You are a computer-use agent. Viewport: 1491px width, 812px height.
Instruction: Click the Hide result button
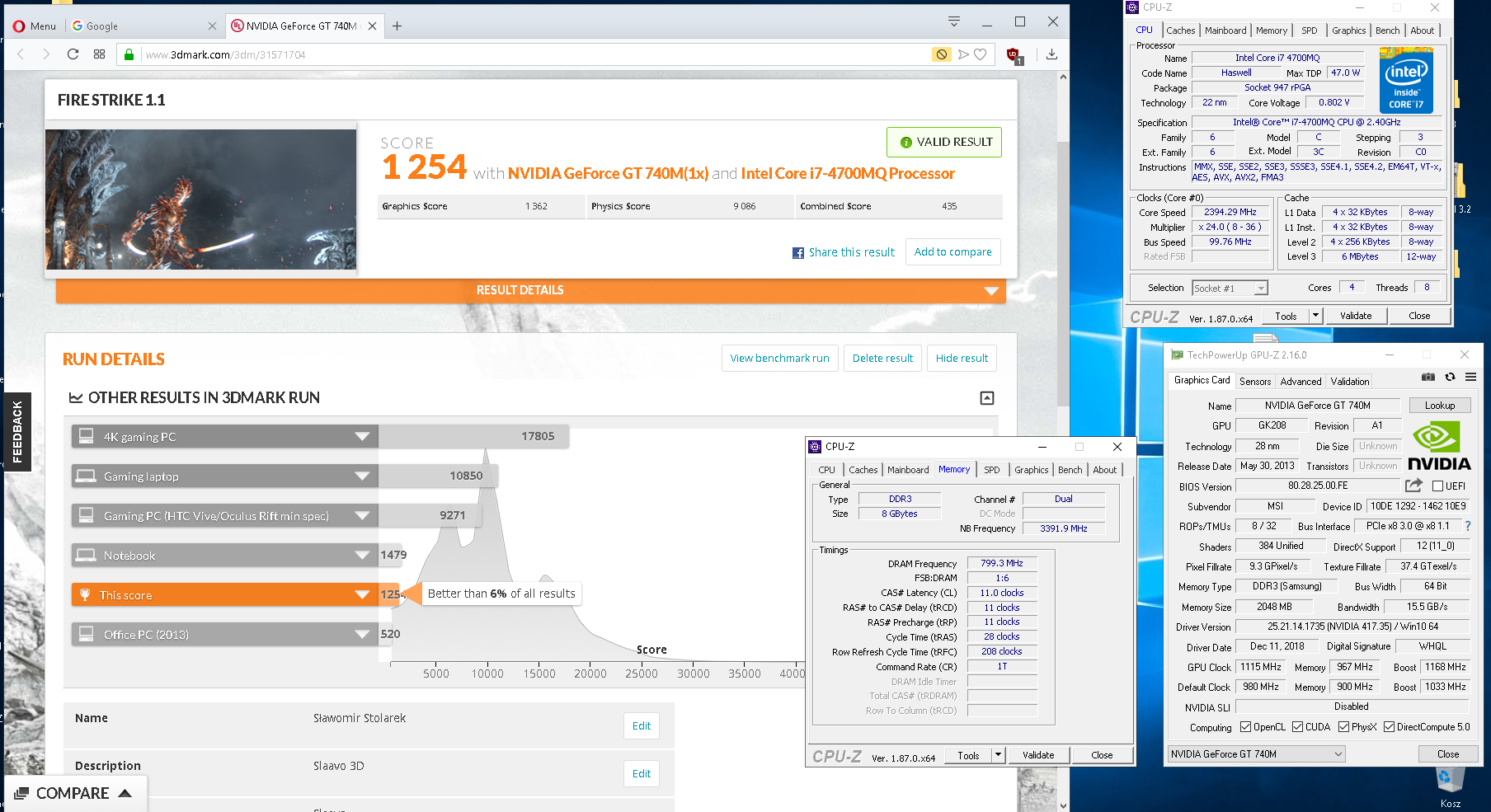[x=962, y=358]
